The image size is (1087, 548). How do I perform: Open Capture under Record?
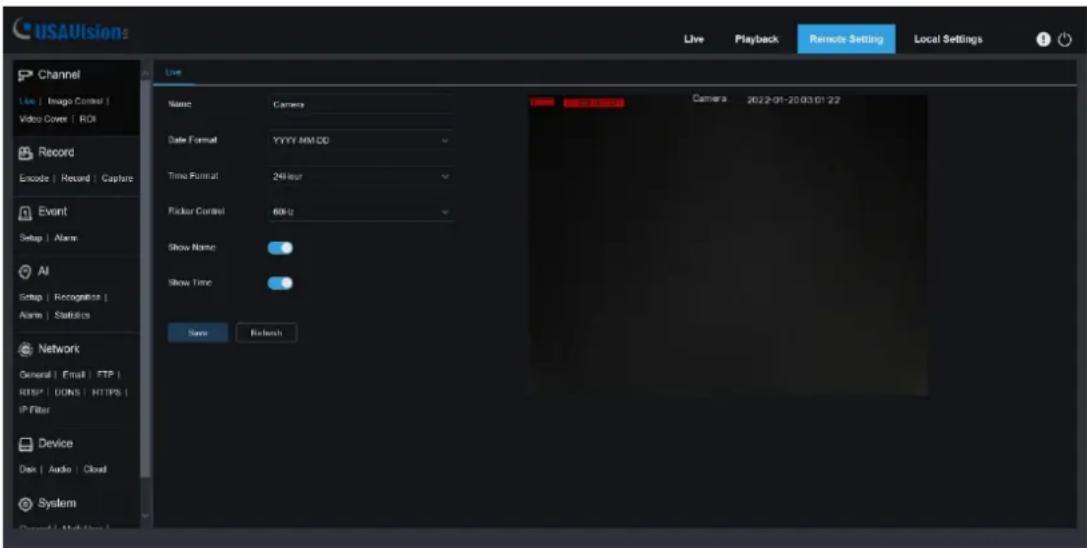pos(116,179)
